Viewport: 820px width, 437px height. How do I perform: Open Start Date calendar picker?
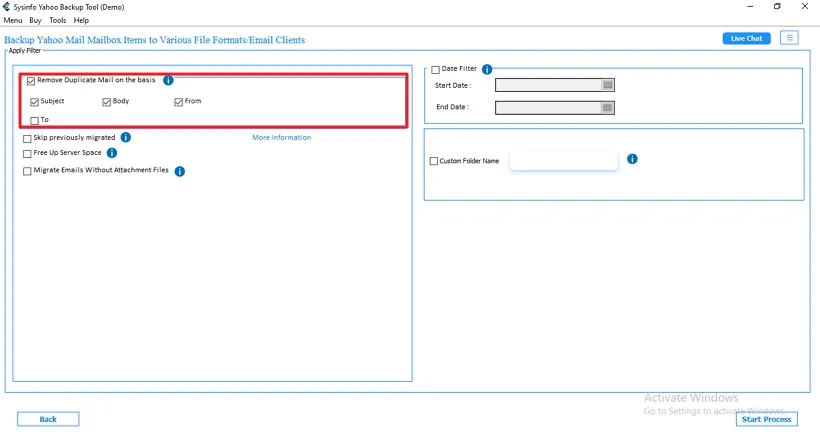[x=607, y=85]
